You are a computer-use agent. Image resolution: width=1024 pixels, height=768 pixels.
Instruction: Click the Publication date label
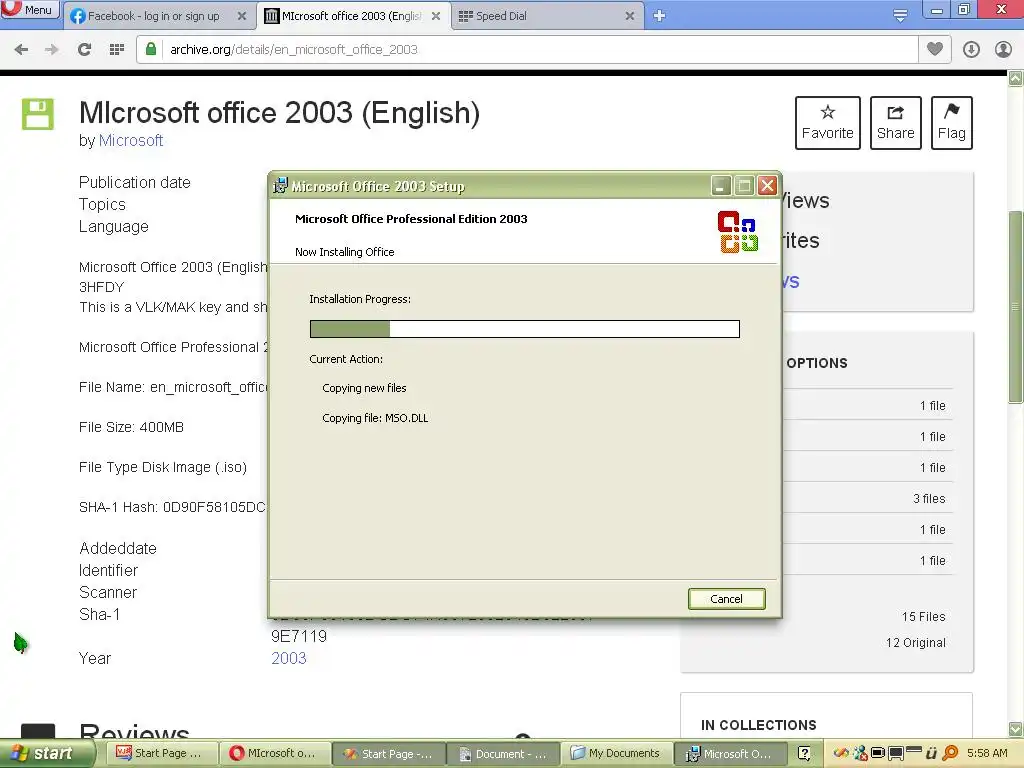click(135, 182)
